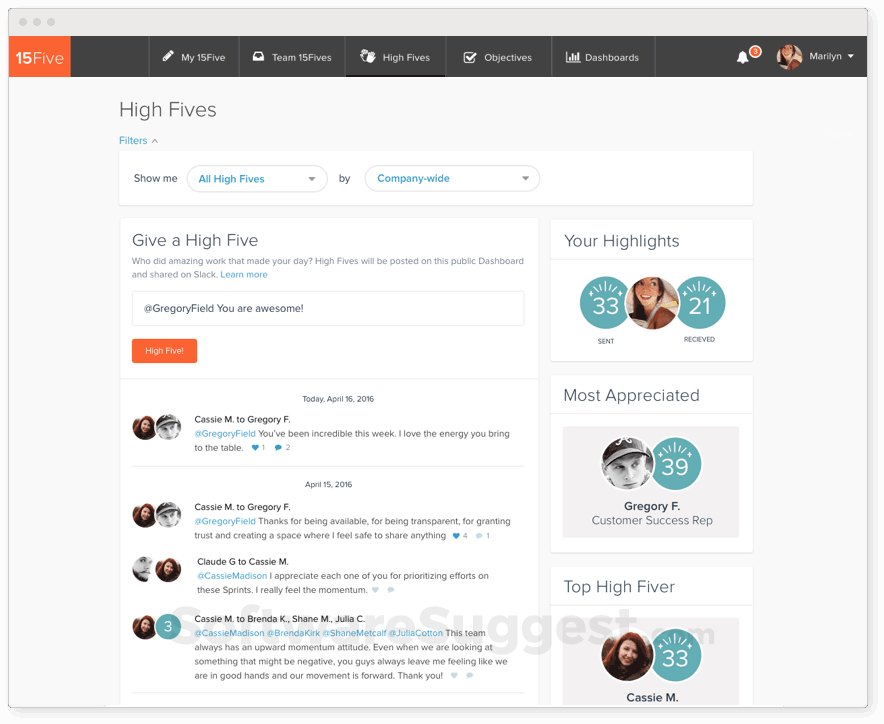Open the All High Fives dropdown
Image resolution: width=884 pixels, height=724 pixels.
pyautogui.click(x=257, y=178)
